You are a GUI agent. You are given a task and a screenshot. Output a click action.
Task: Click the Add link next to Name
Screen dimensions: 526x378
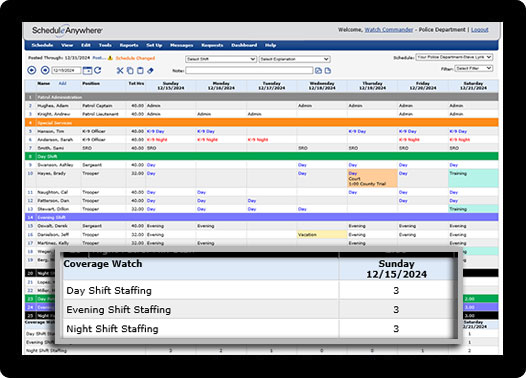click(62, 84)
